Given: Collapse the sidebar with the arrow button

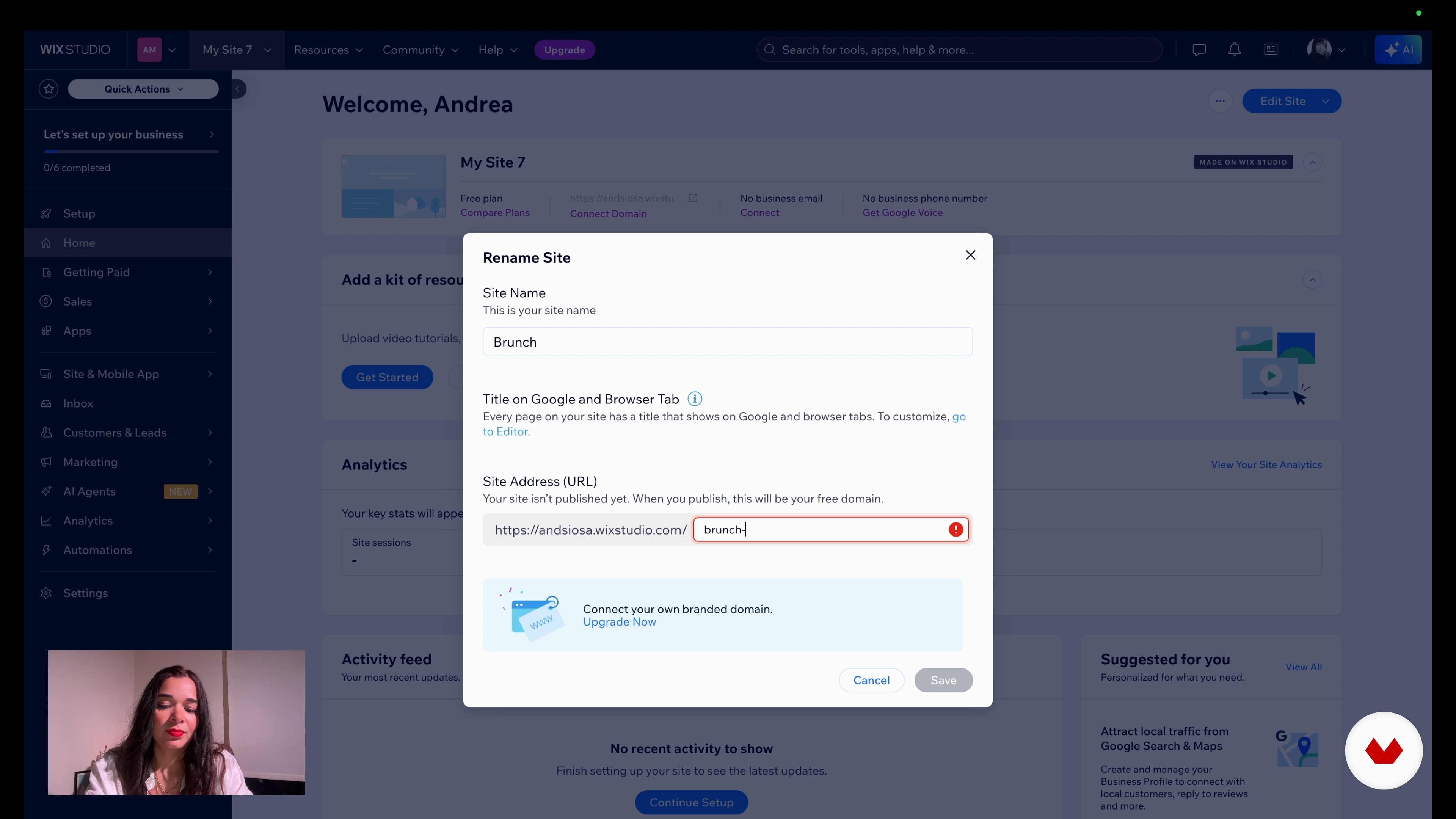Looking at the screenshot, I should [x=238, y=89].
